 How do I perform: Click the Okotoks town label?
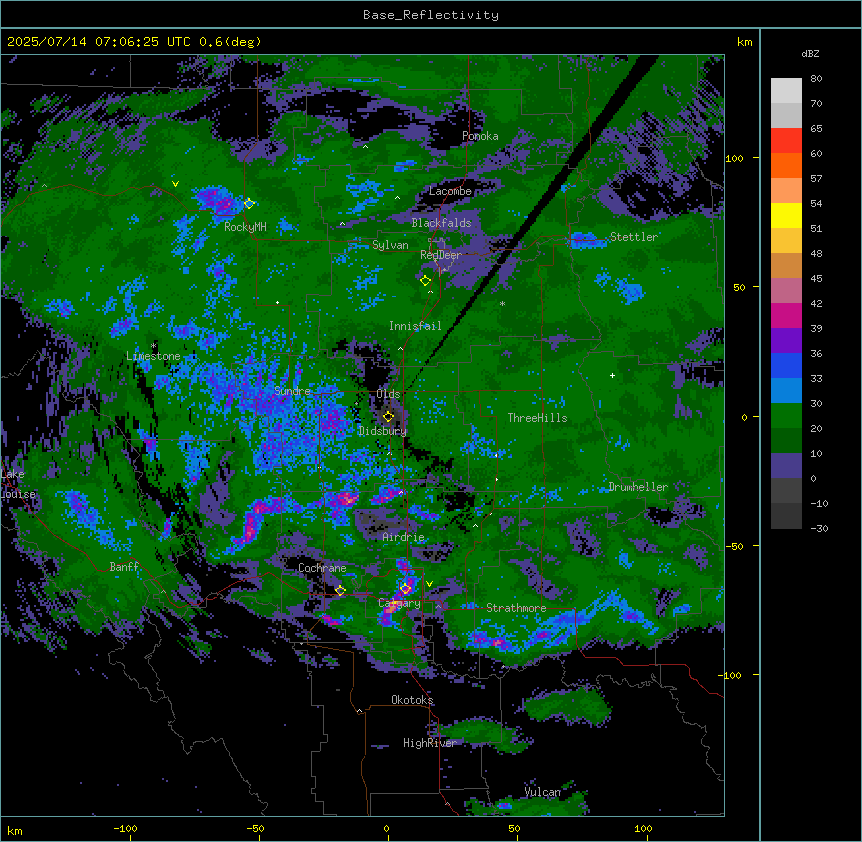coord(412,700)
